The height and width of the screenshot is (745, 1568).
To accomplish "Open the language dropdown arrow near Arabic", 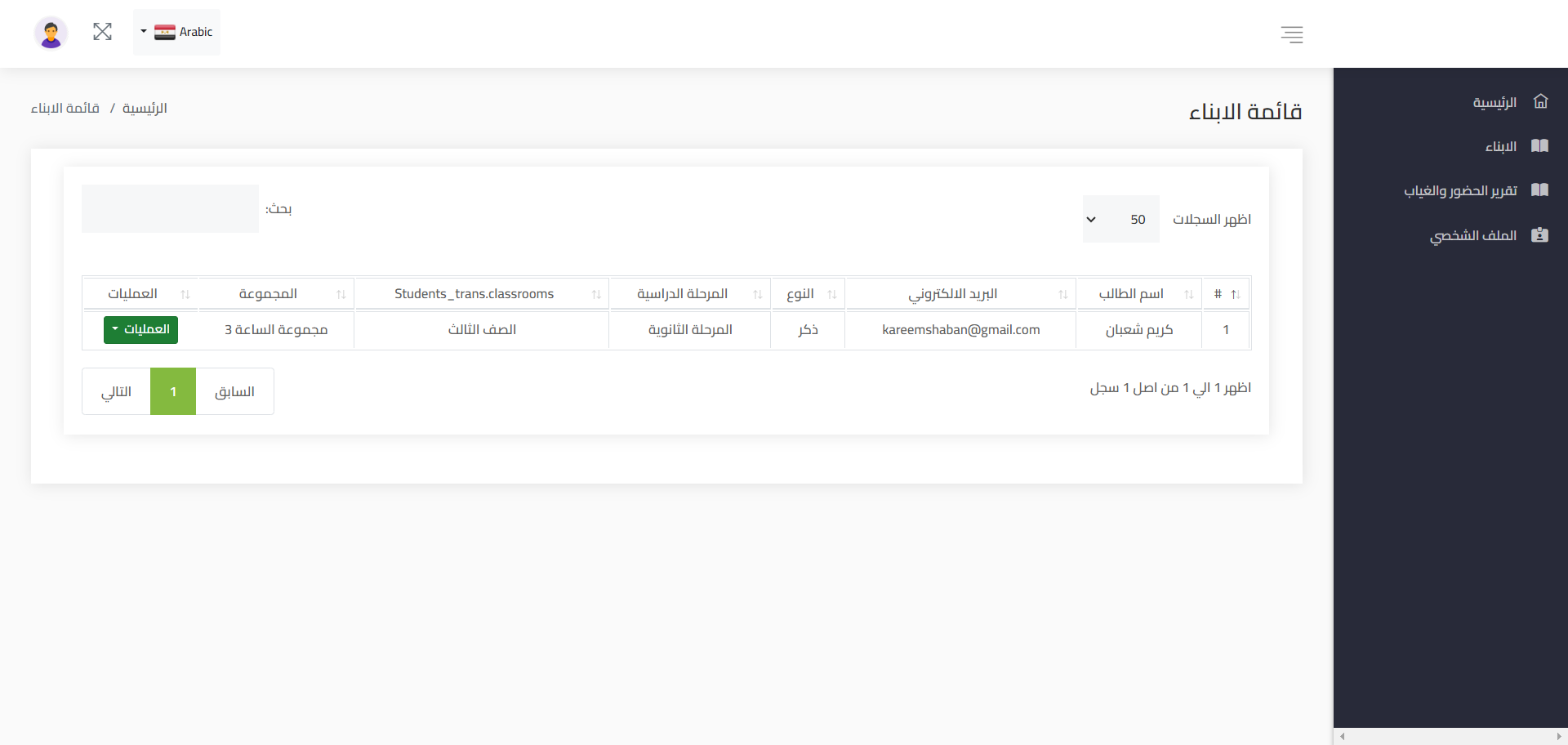I will (144, 33).
